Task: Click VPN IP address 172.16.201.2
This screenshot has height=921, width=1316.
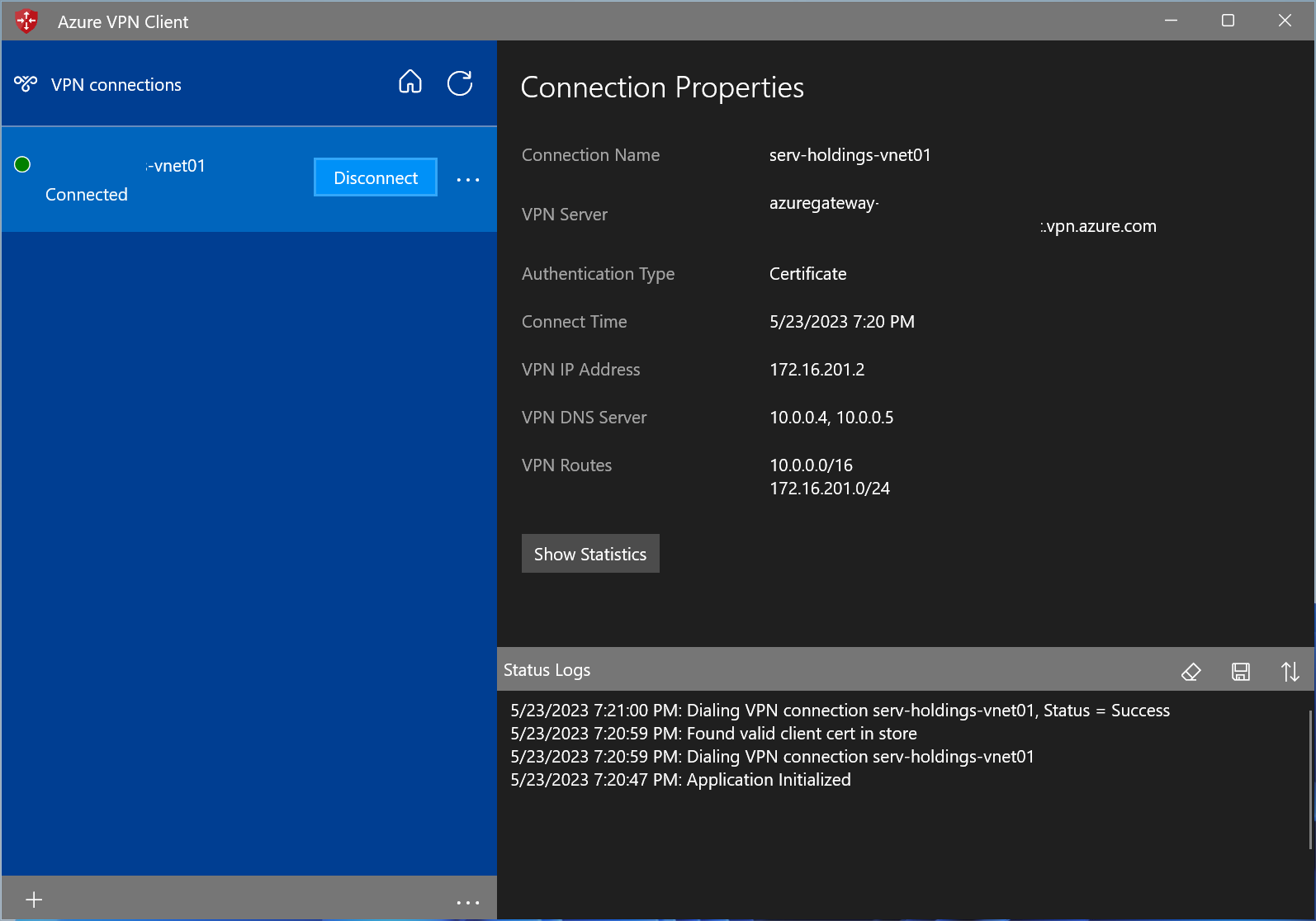Action: pos(817,370)
